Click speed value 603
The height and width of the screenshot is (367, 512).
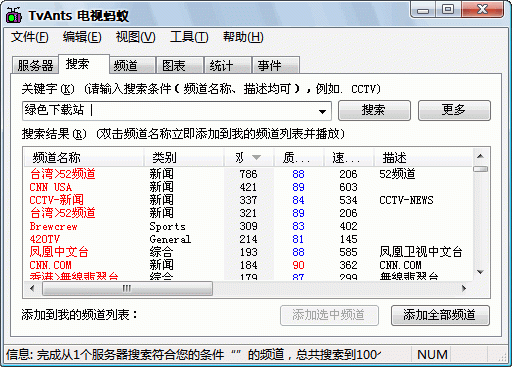[x=348, y=187]
